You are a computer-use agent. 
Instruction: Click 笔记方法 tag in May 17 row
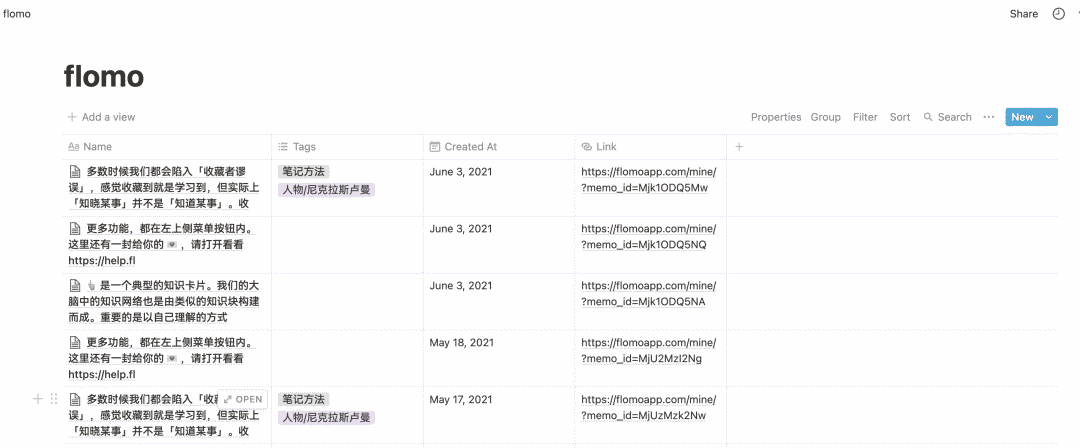304,399
